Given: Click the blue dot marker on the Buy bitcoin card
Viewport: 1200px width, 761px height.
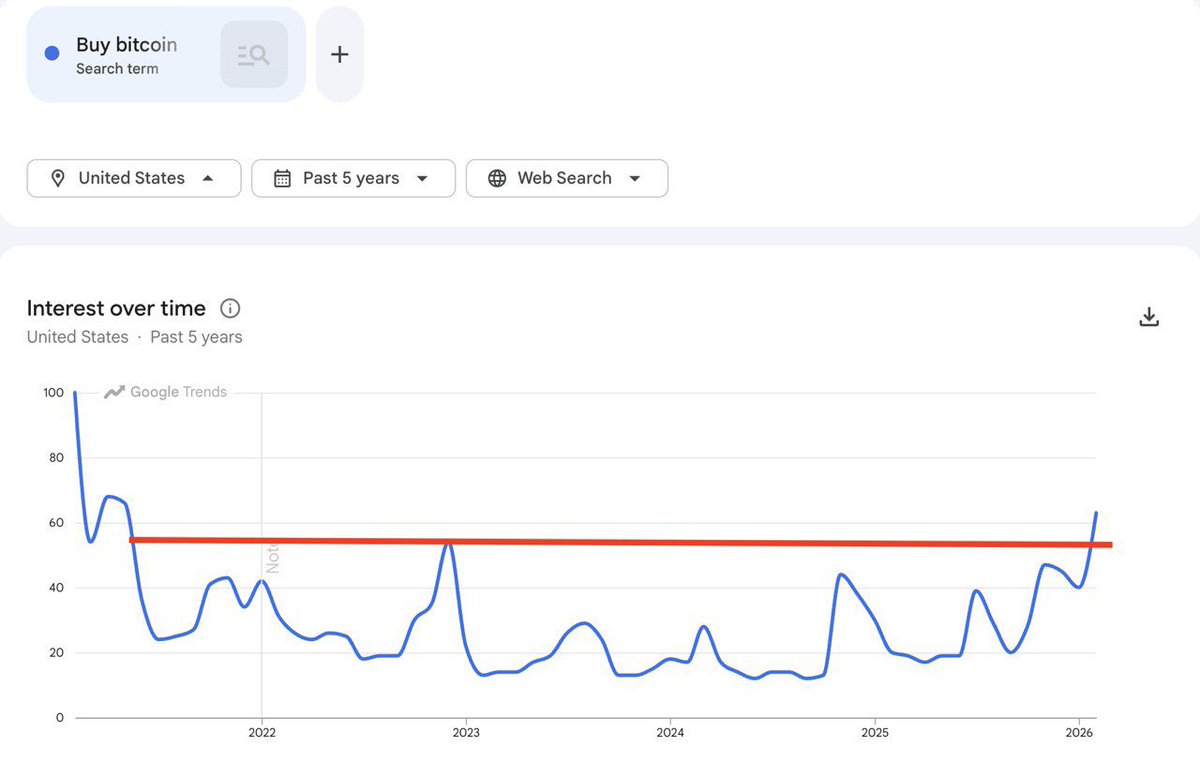Looking at the screenshot, I should click(x=51, y=53).
